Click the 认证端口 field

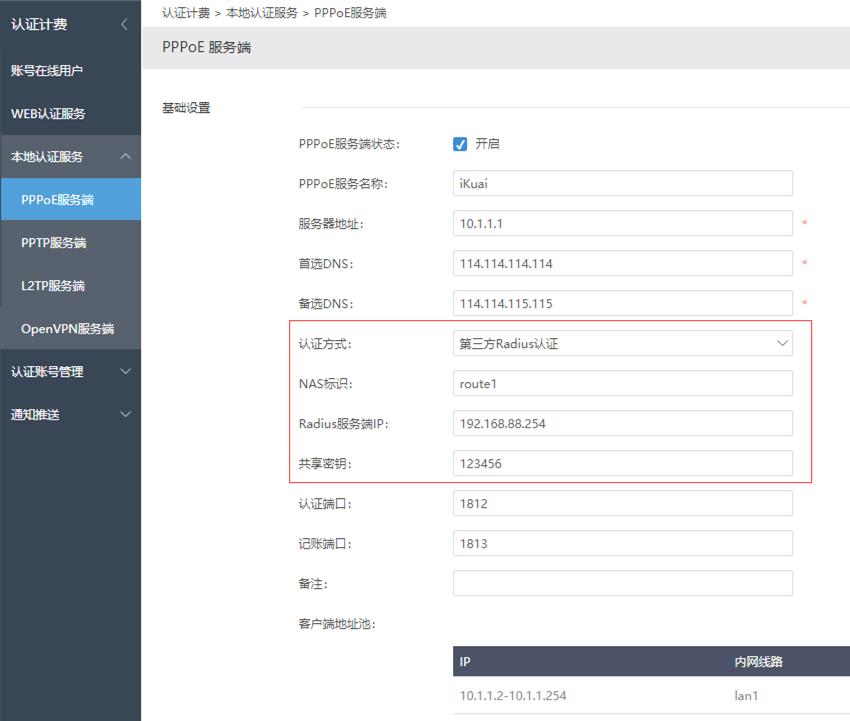[x=622, y=504]
